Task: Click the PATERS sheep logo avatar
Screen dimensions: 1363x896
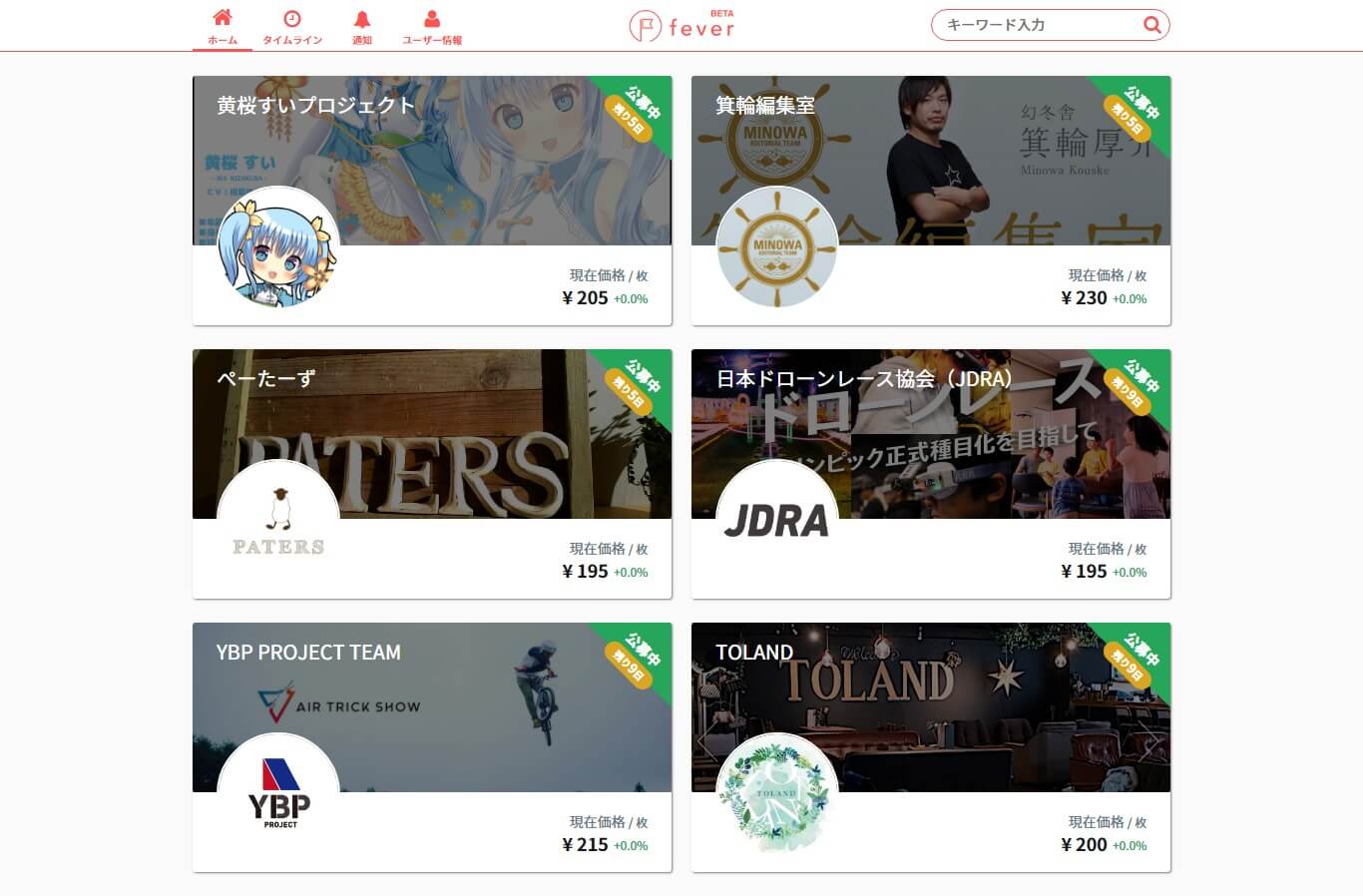Action: pos(278,520)
